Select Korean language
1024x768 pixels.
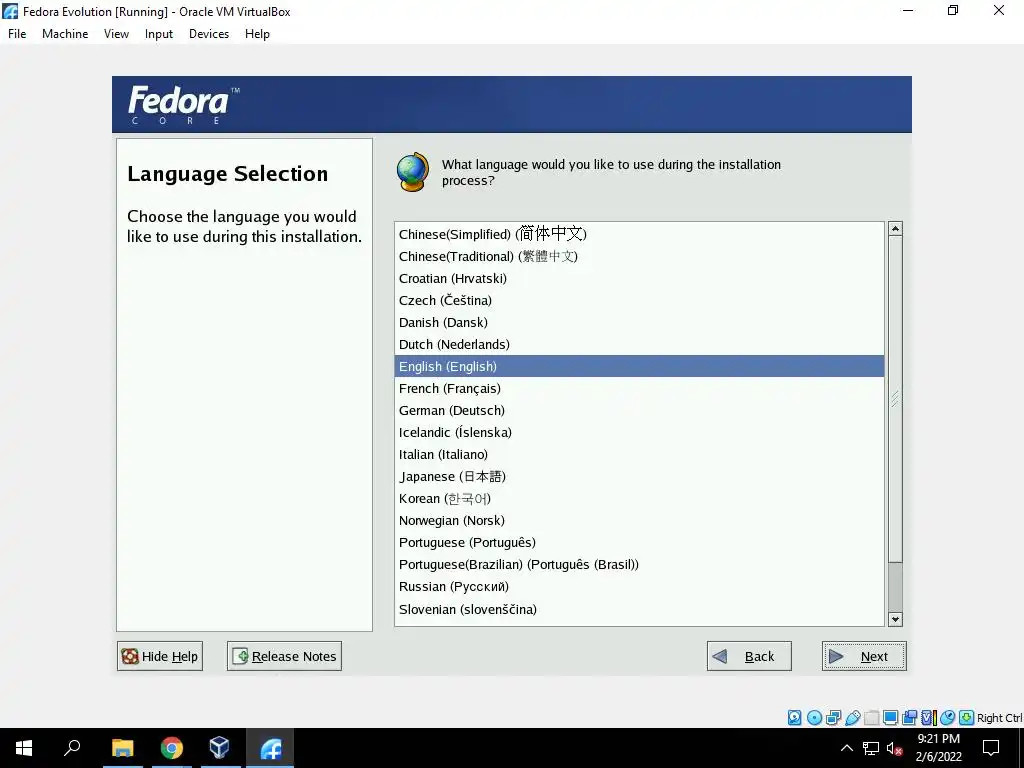(639, 499)
